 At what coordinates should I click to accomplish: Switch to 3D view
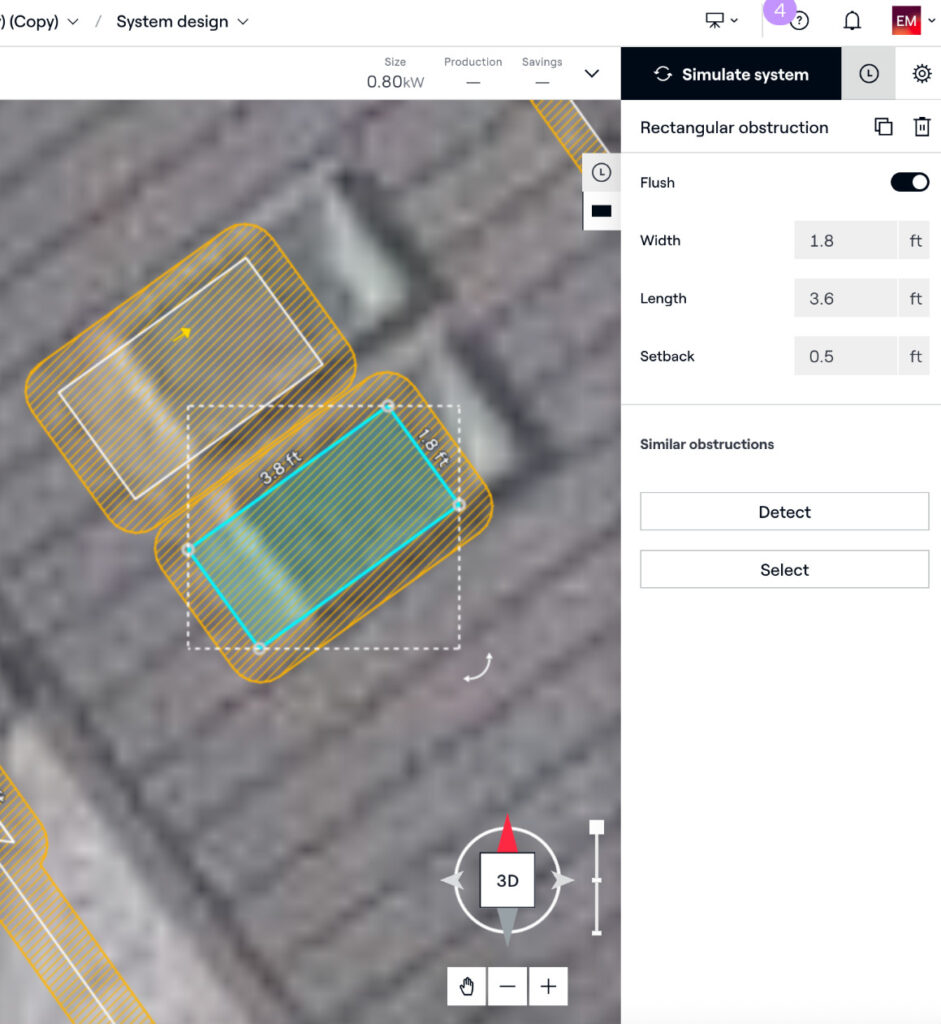(507, 881)
